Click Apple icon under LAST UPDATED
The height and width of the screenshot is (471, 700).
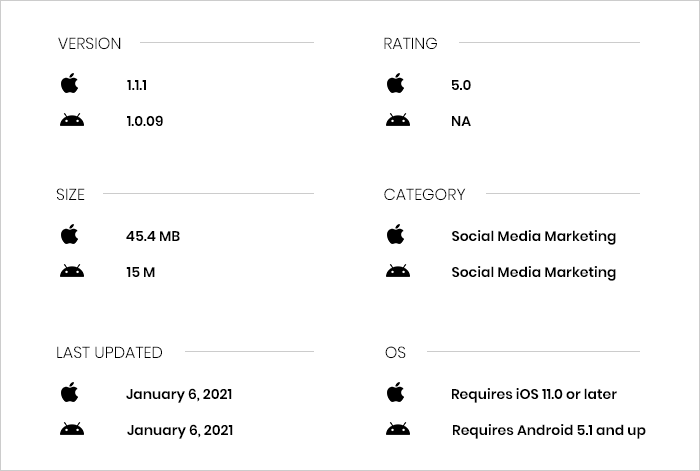tap(69, 393)
